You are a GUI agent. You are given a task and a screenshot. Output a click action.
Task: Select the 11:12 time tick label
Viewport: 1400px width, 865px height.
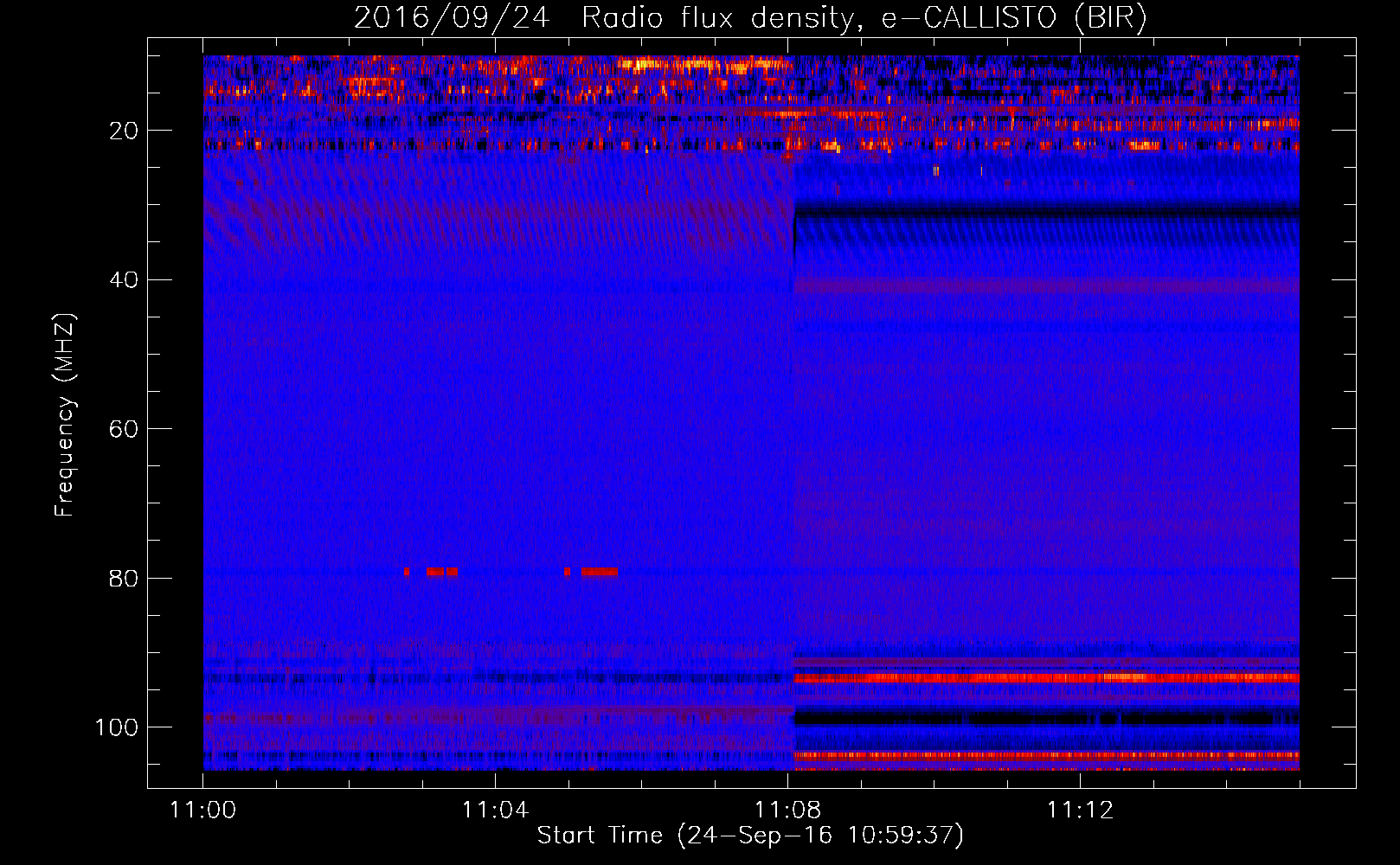click(x=1080, y=811)
